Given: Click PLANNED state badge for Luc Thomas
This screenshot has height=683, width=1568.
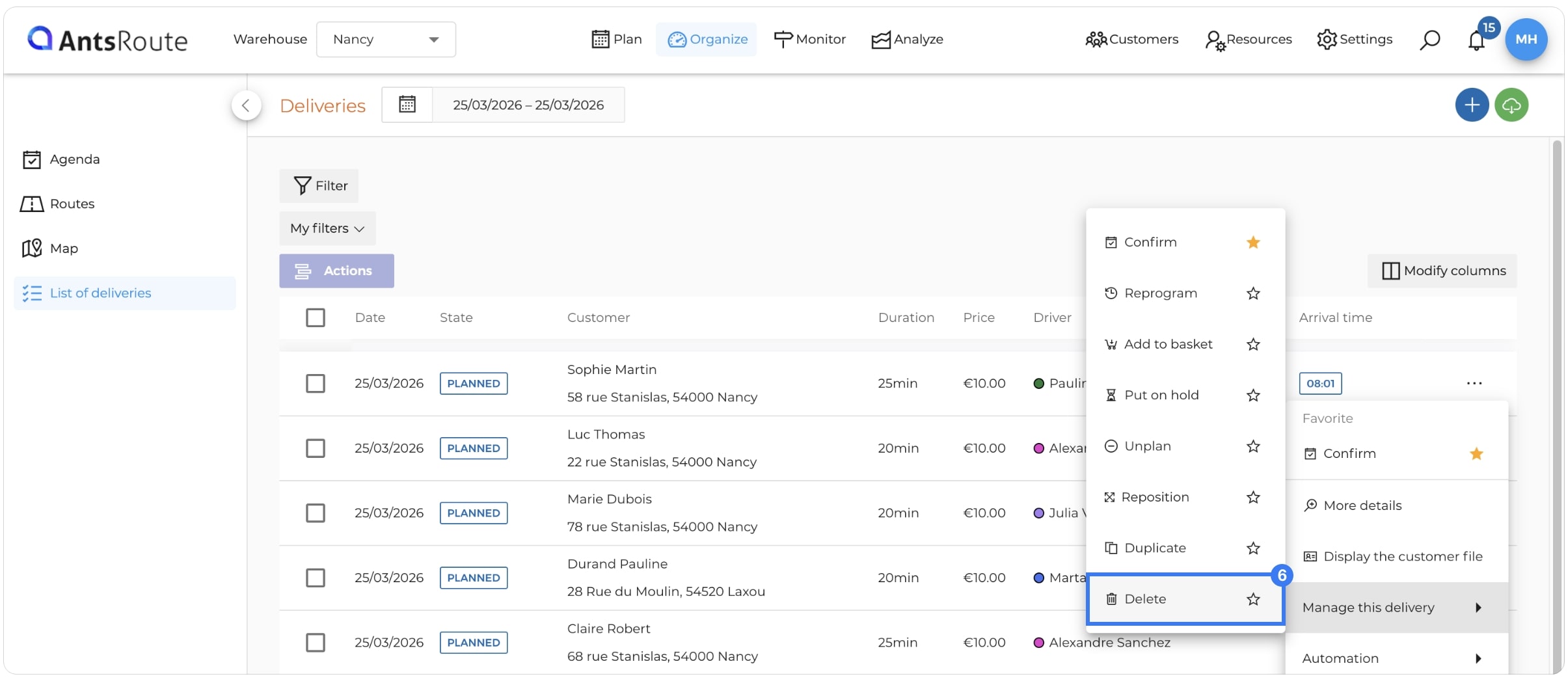Looking at the screenshot, I should point(474,448).
